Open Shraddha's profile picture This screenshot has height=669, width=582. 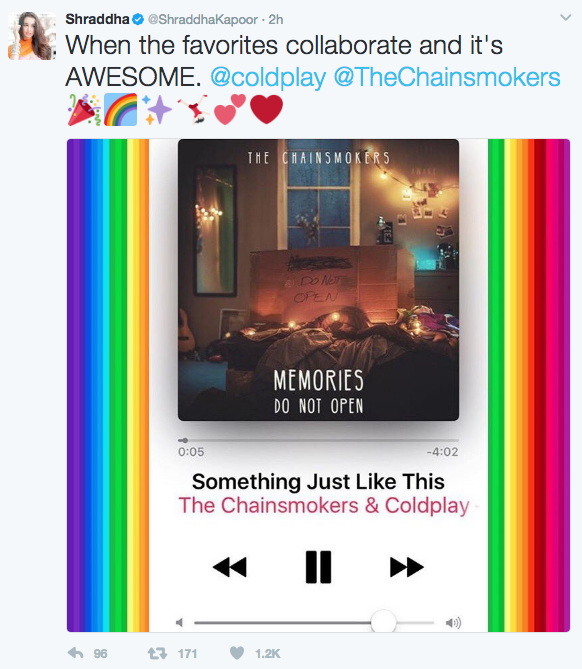[32, 36]
